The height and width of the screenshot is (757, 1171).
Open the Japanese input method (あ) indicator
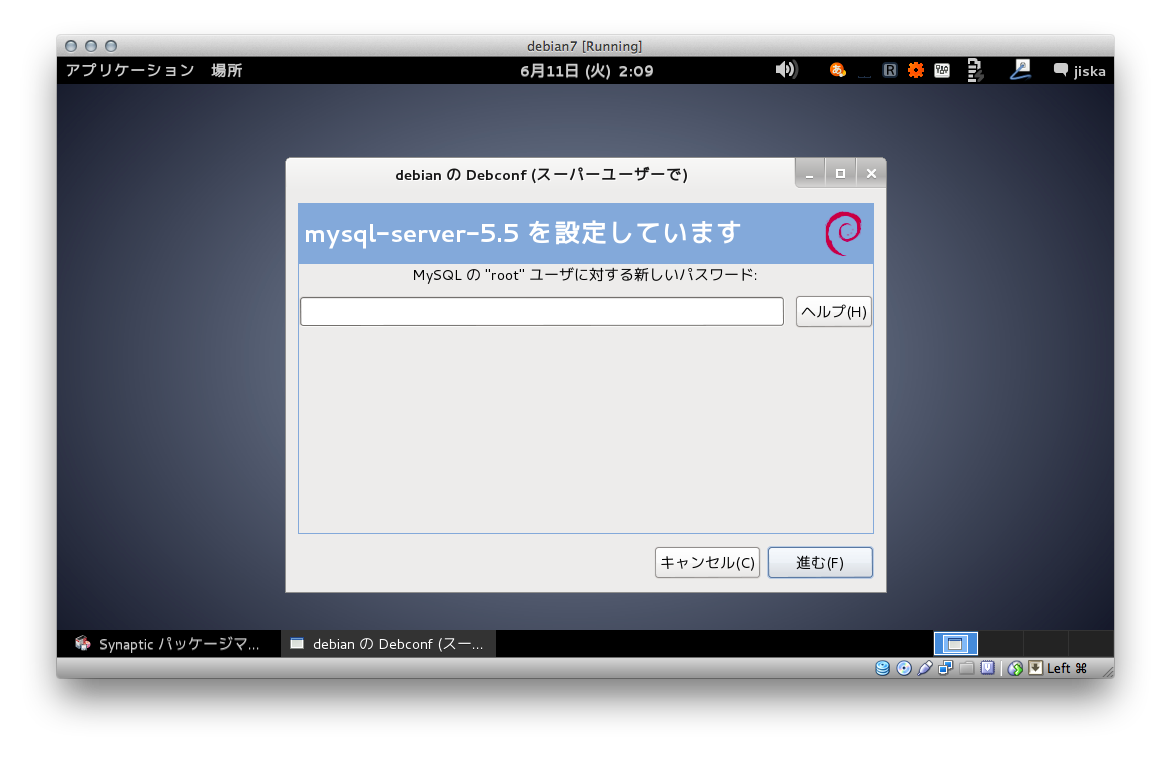pyautogui.click(x=838, y=70)
